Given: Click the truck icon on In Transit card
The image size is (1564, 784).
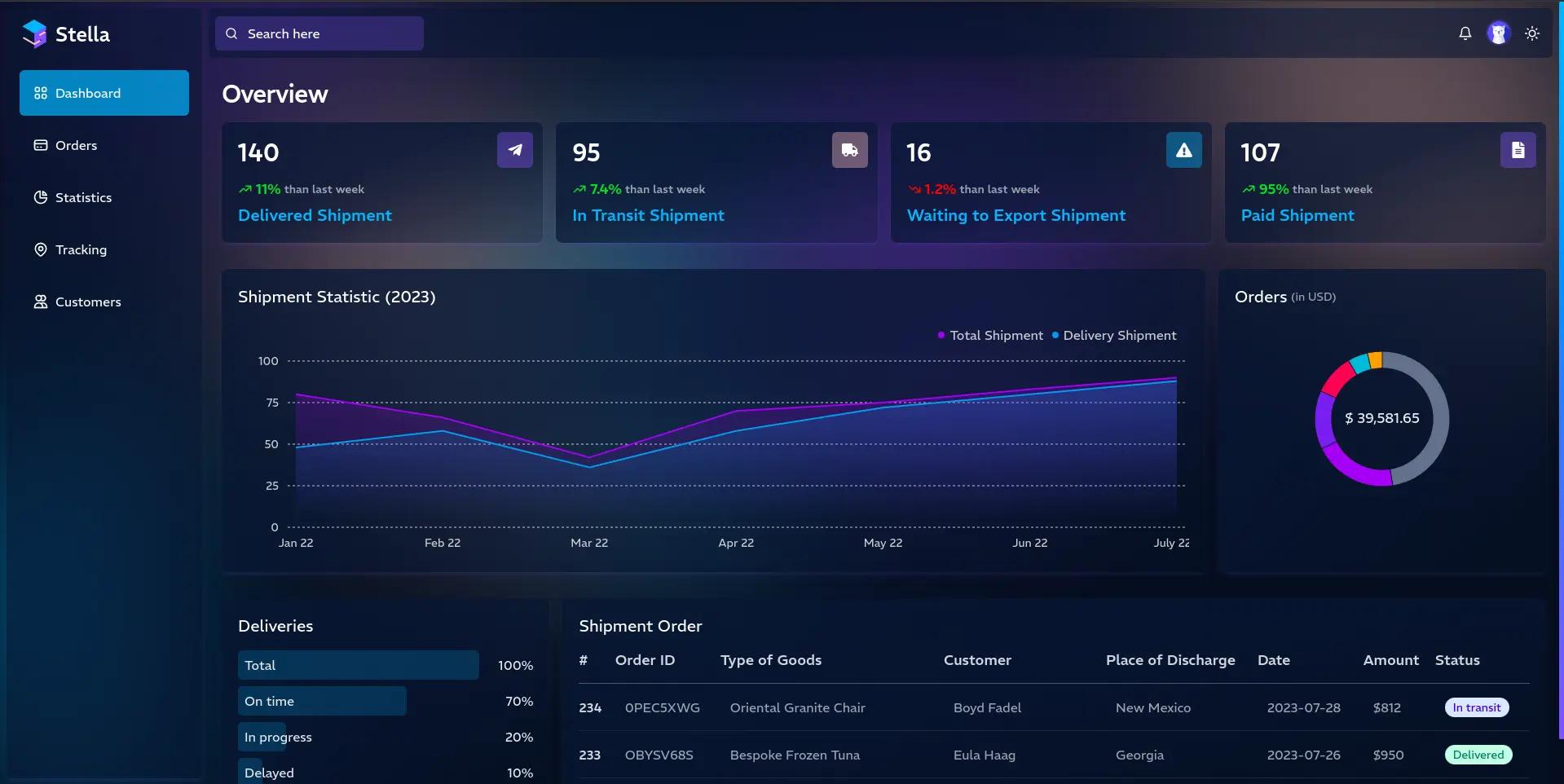Looking at the screenshot, I should click(849, 150).
